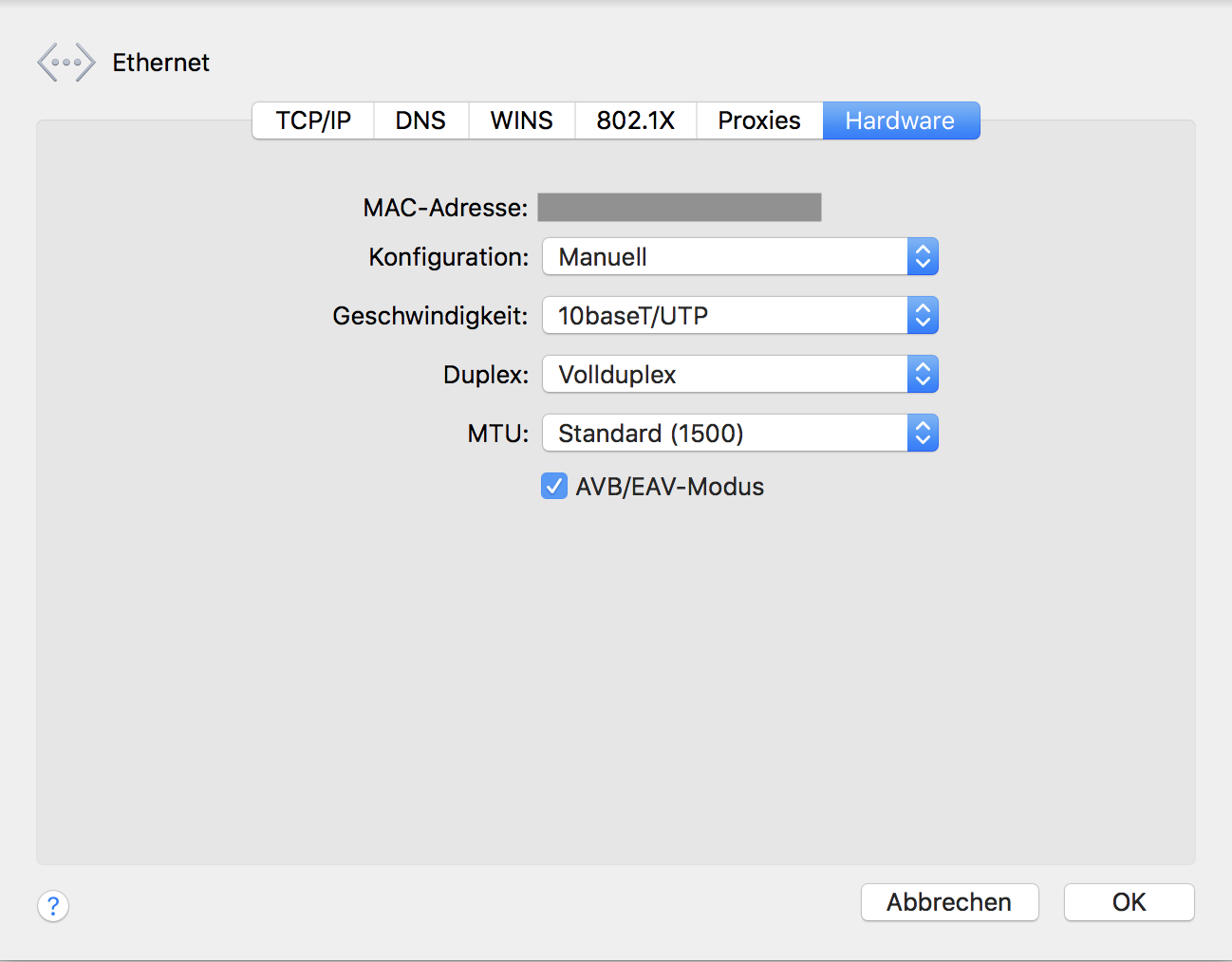The height and width of the screenshot is (962, 1232).
Task: Go to the 802.1X tab
Action: point(635,120)
